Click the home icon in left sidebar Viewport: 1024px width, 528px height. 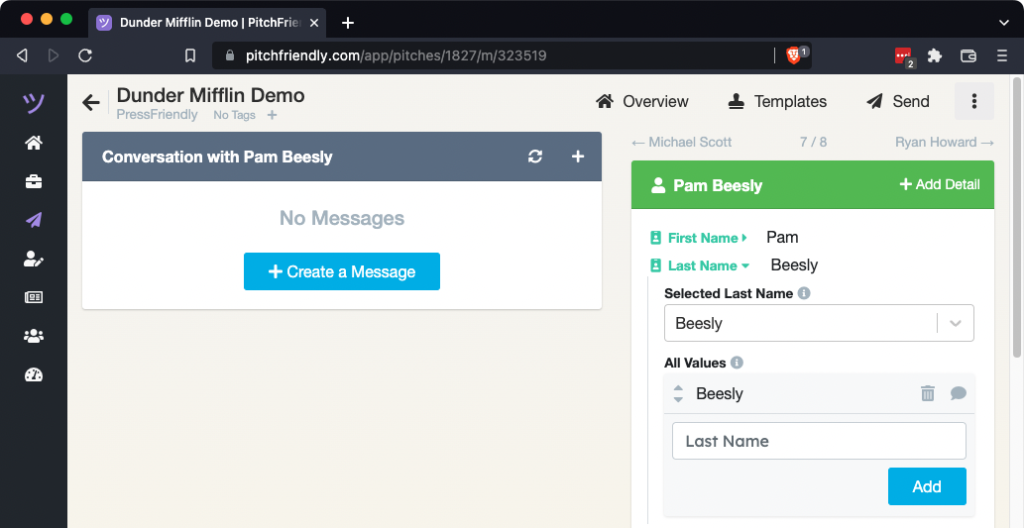point(34,143)
